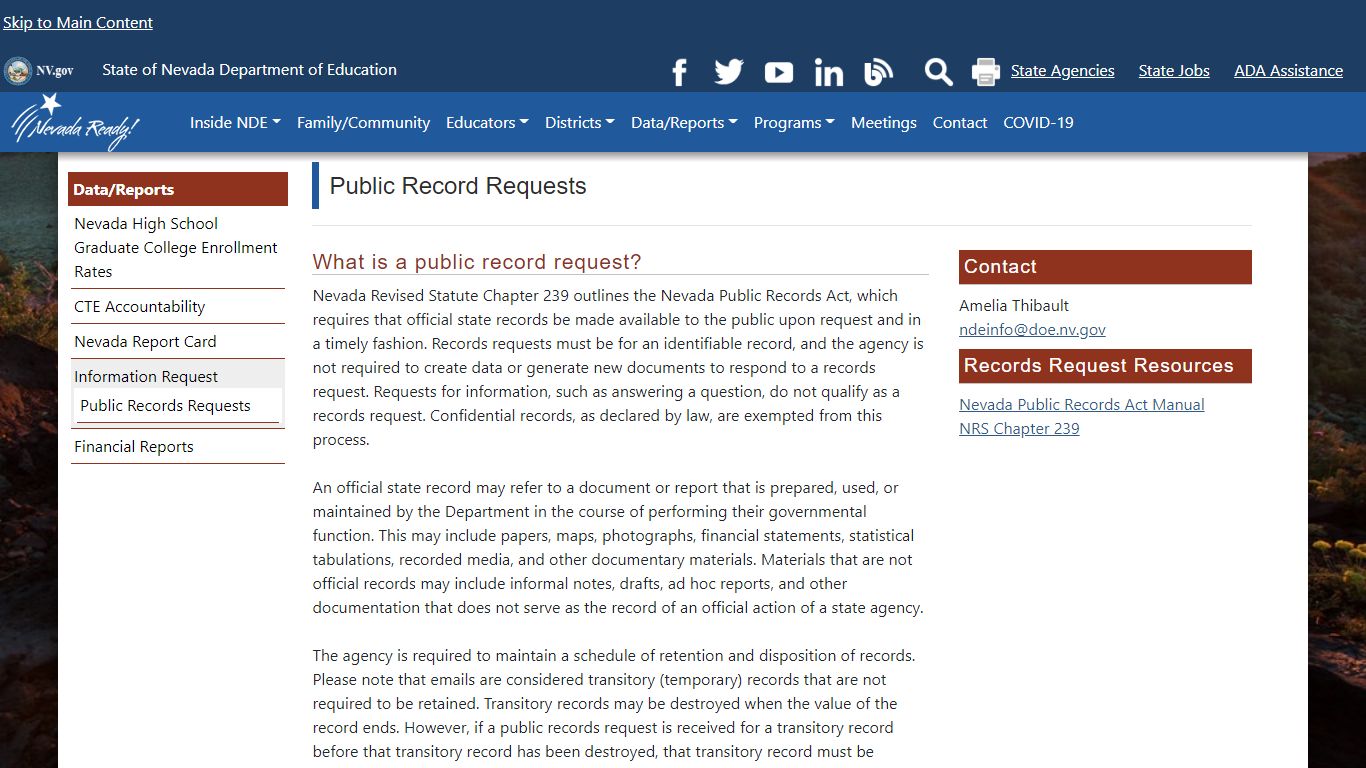The height and width of the screenshot is (768, 1366).
Task: Open the NRS Chapter 239 link
Action: pos(1019,428)
